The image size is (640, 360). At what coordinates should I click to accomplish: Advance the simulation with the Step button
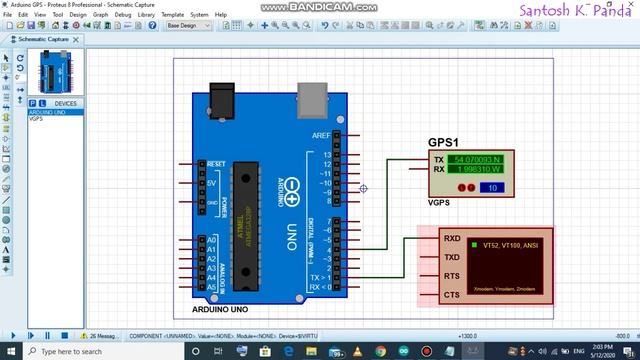coord(31,336)
